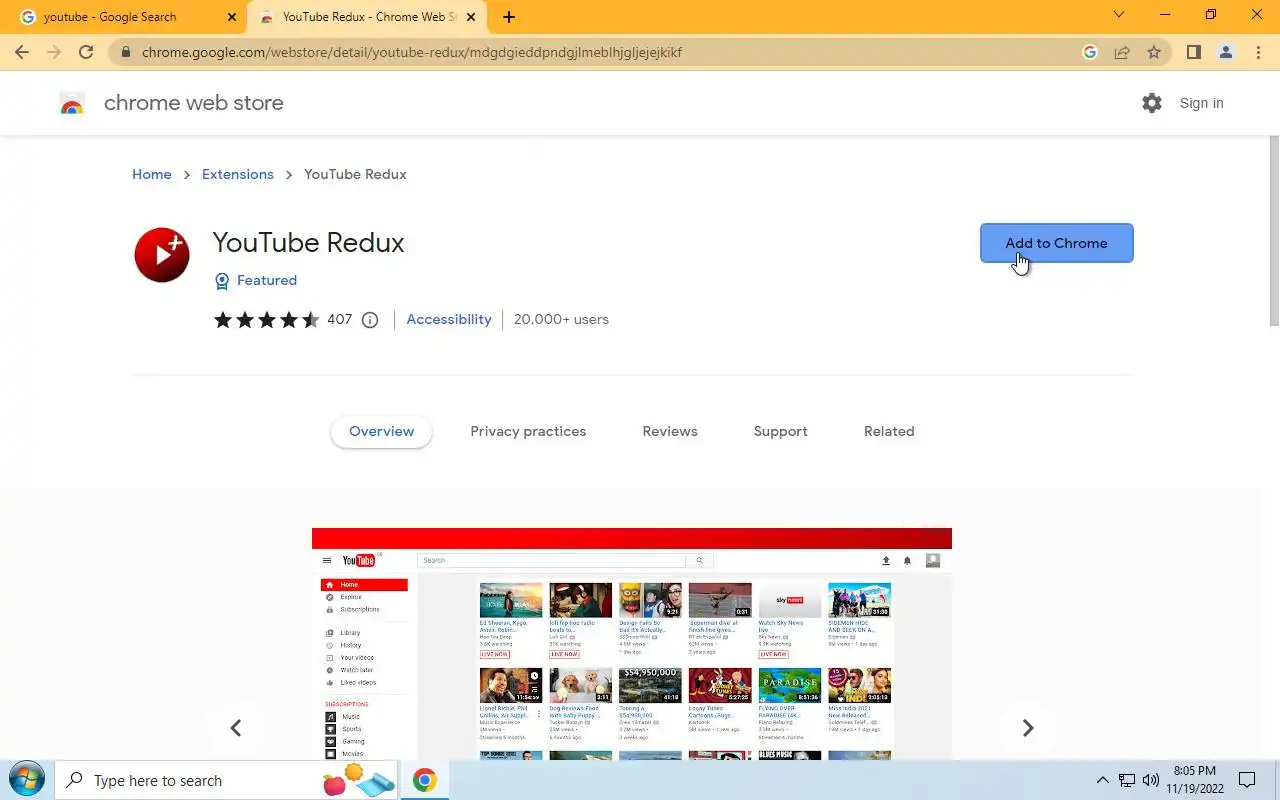Show hidden system tray icons

[x=1103, y=780]
